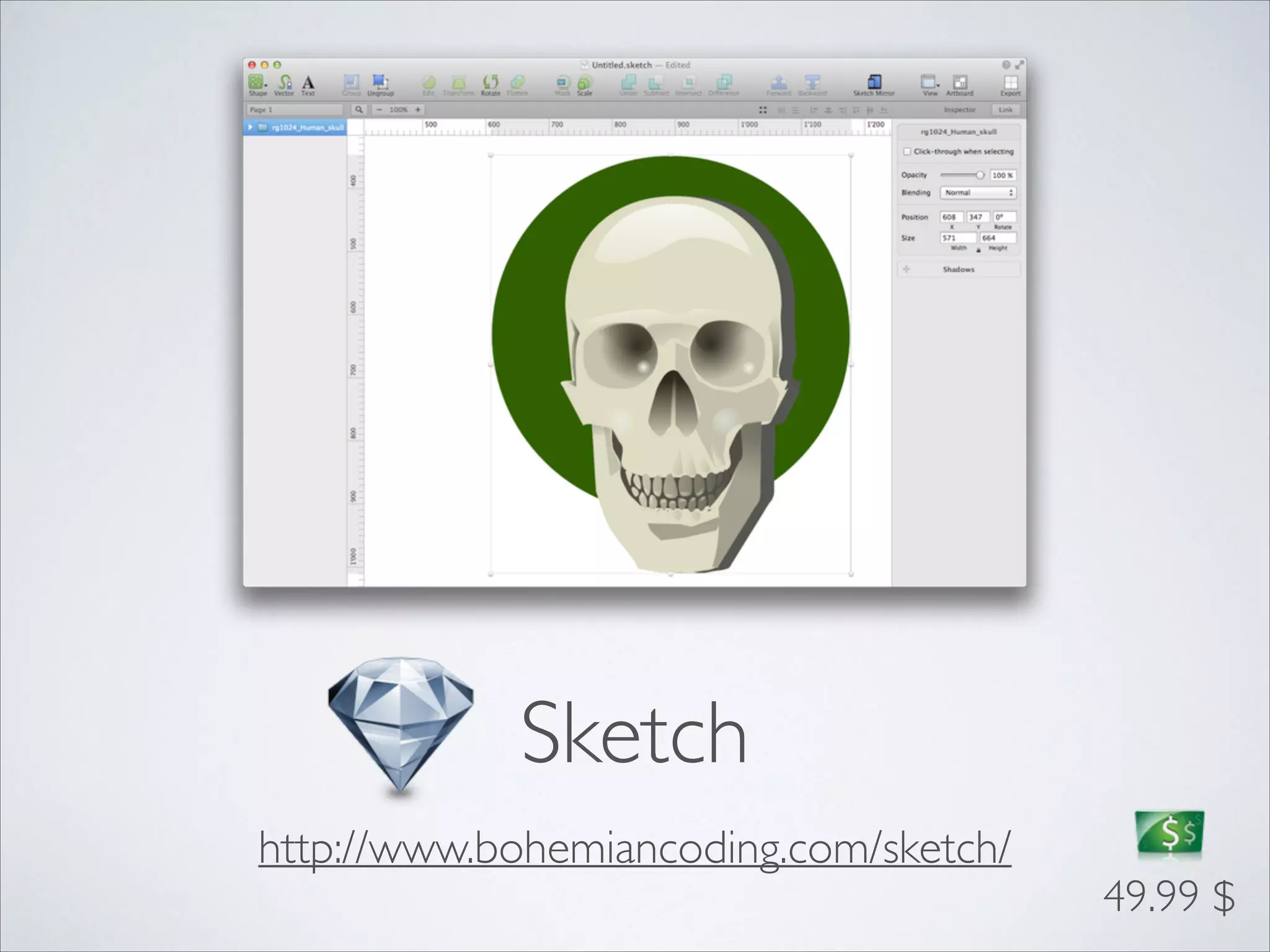Click the magnifier zoom icon

tap(359, 110)
